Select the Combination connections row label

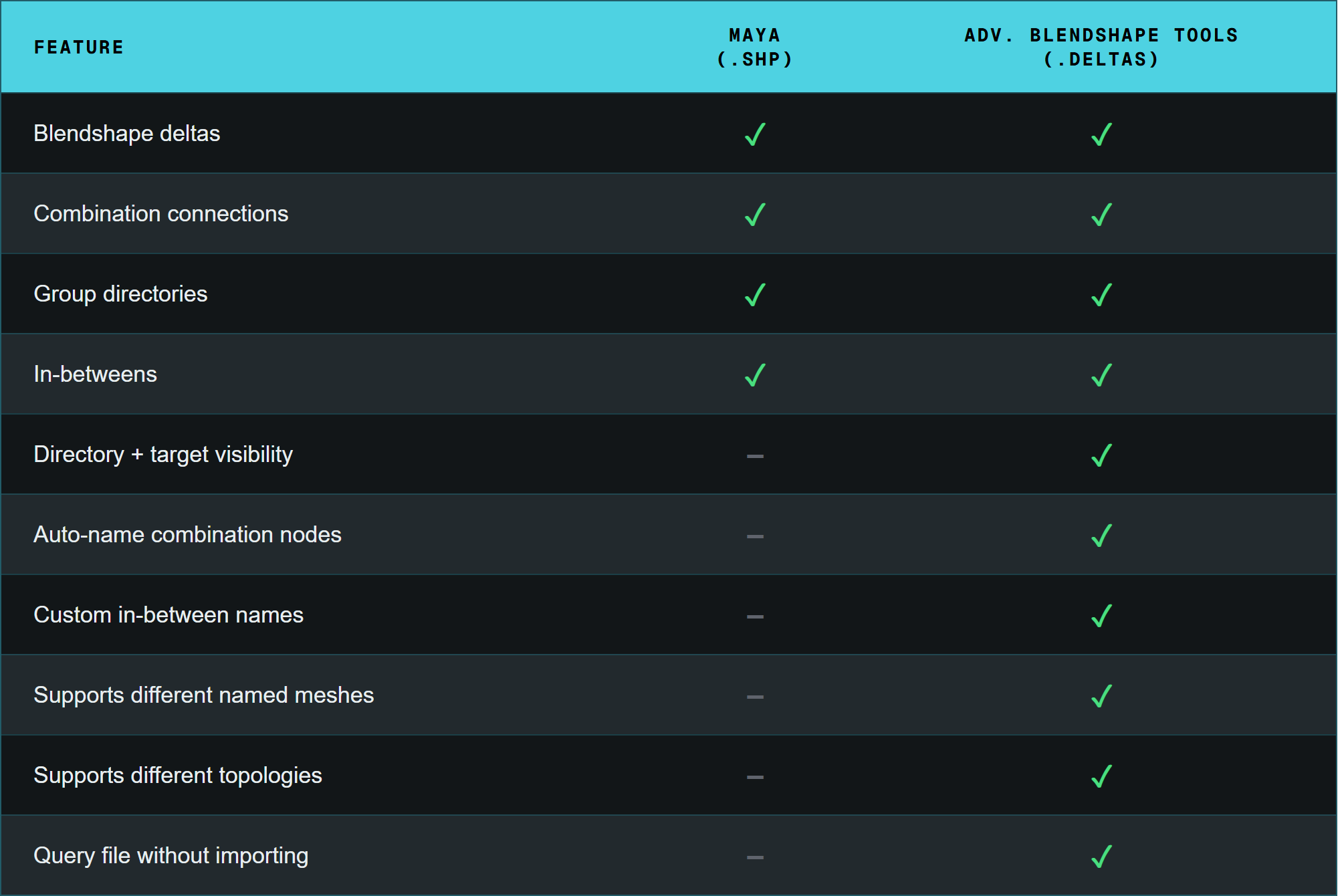coord(161,214)
